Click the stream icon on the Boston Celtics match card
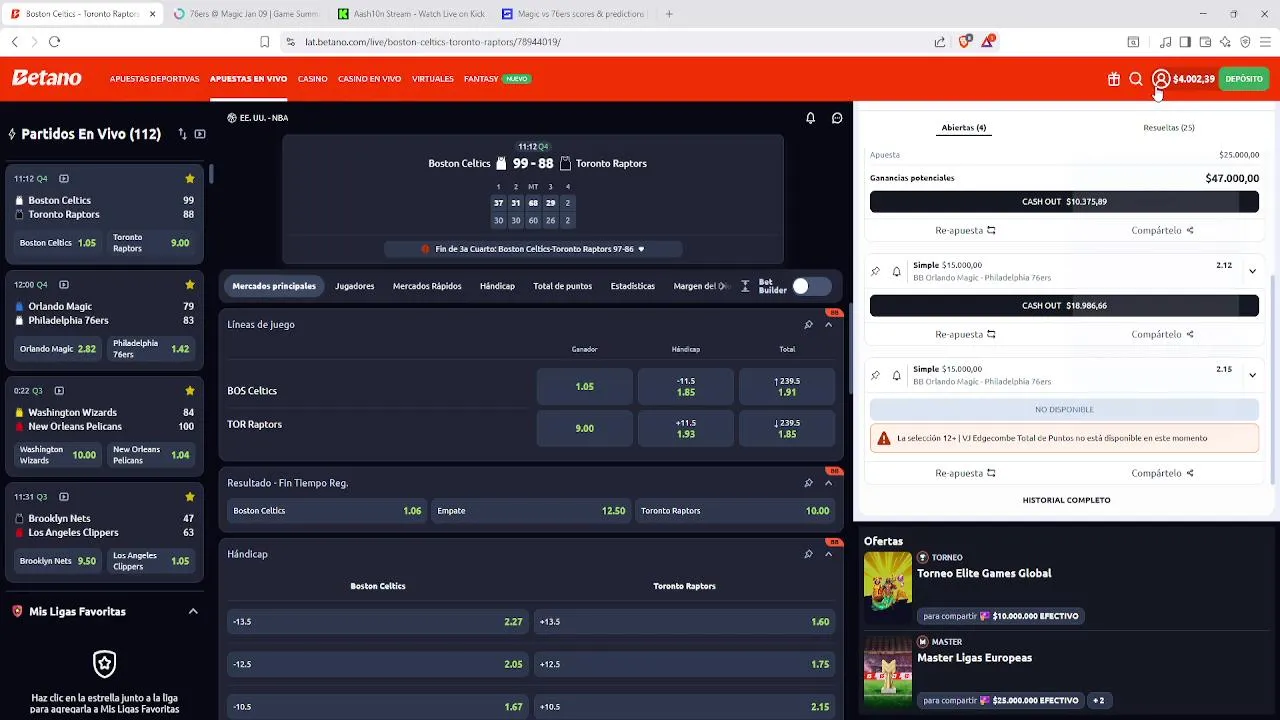The image size is (1280, 720). point(64,179)
